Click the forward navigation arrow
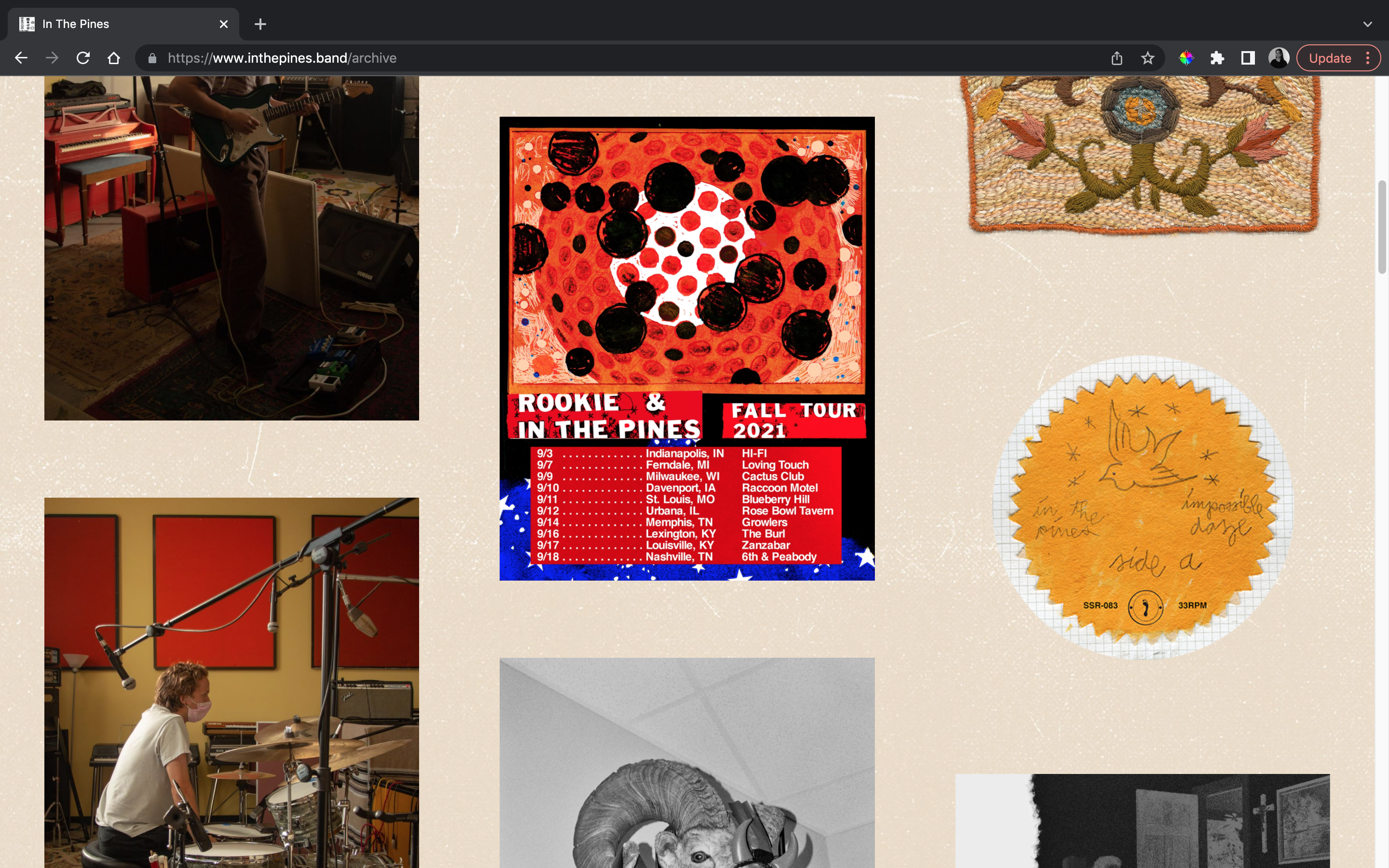The width and height of the screenshot is (1389, 868). [52, 58]
